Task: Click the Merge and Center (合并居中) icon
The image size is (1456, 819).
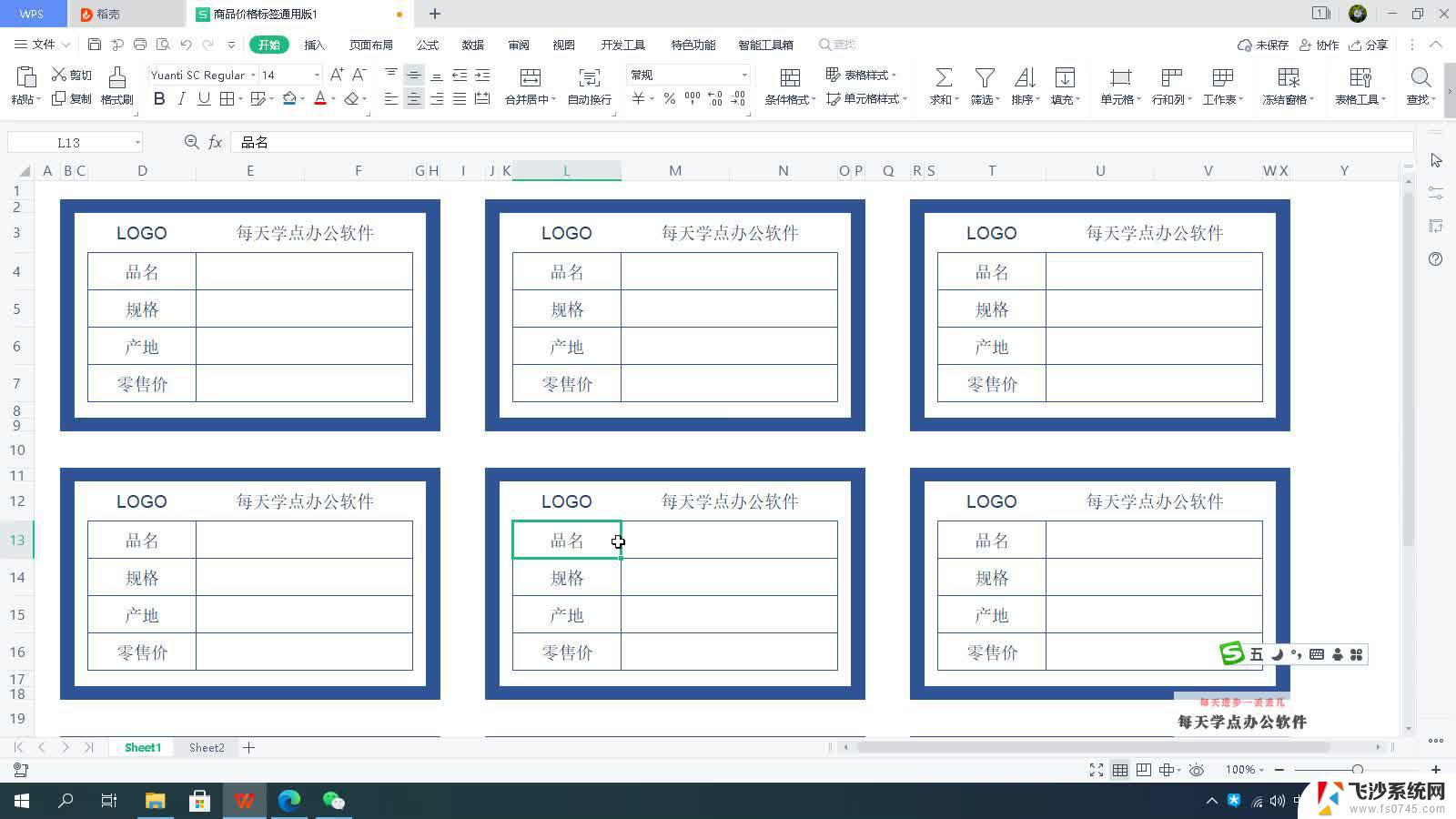Action: click(530, 77)
